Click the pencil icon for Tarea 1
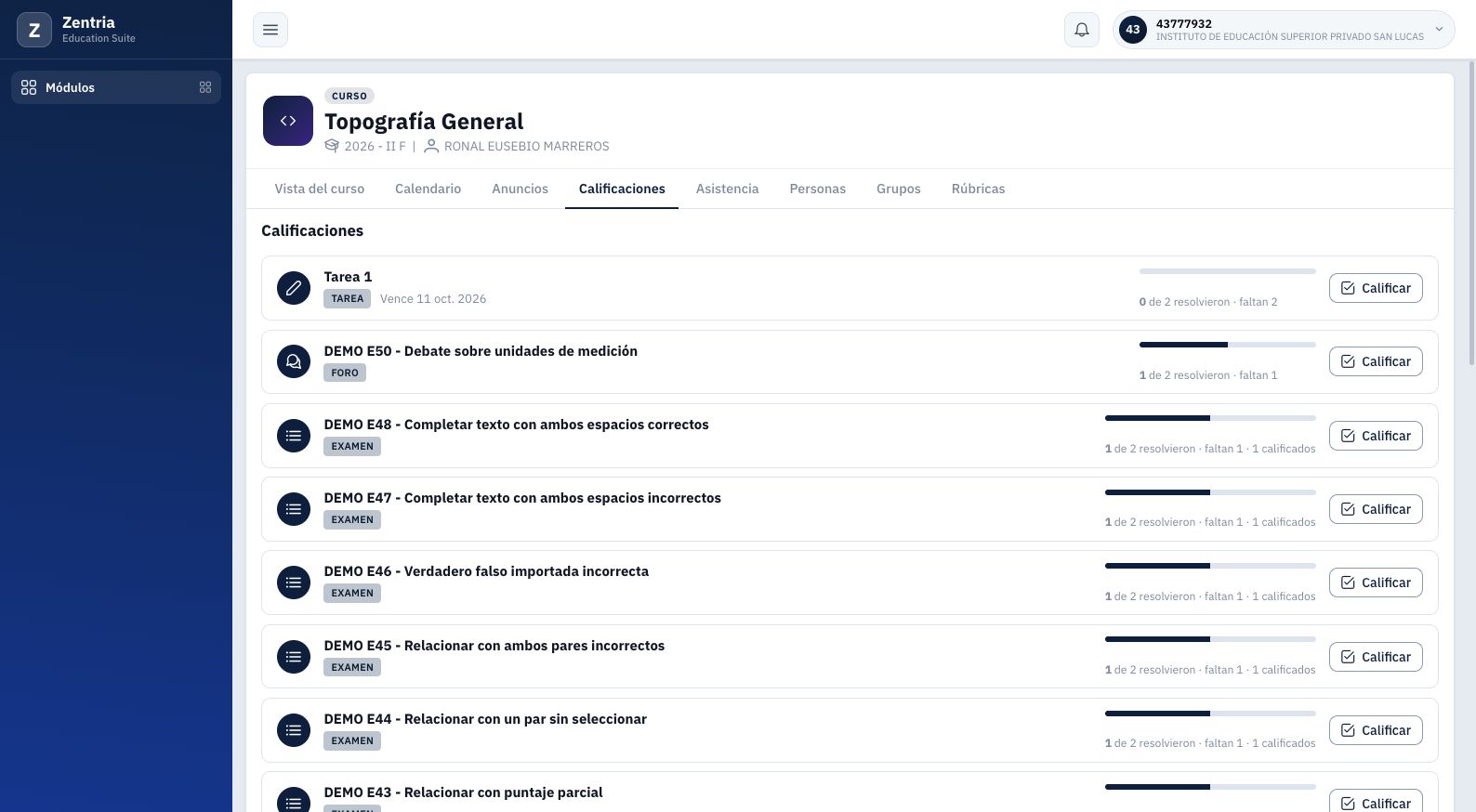1476x812 pixels. [x=294, y=288]
